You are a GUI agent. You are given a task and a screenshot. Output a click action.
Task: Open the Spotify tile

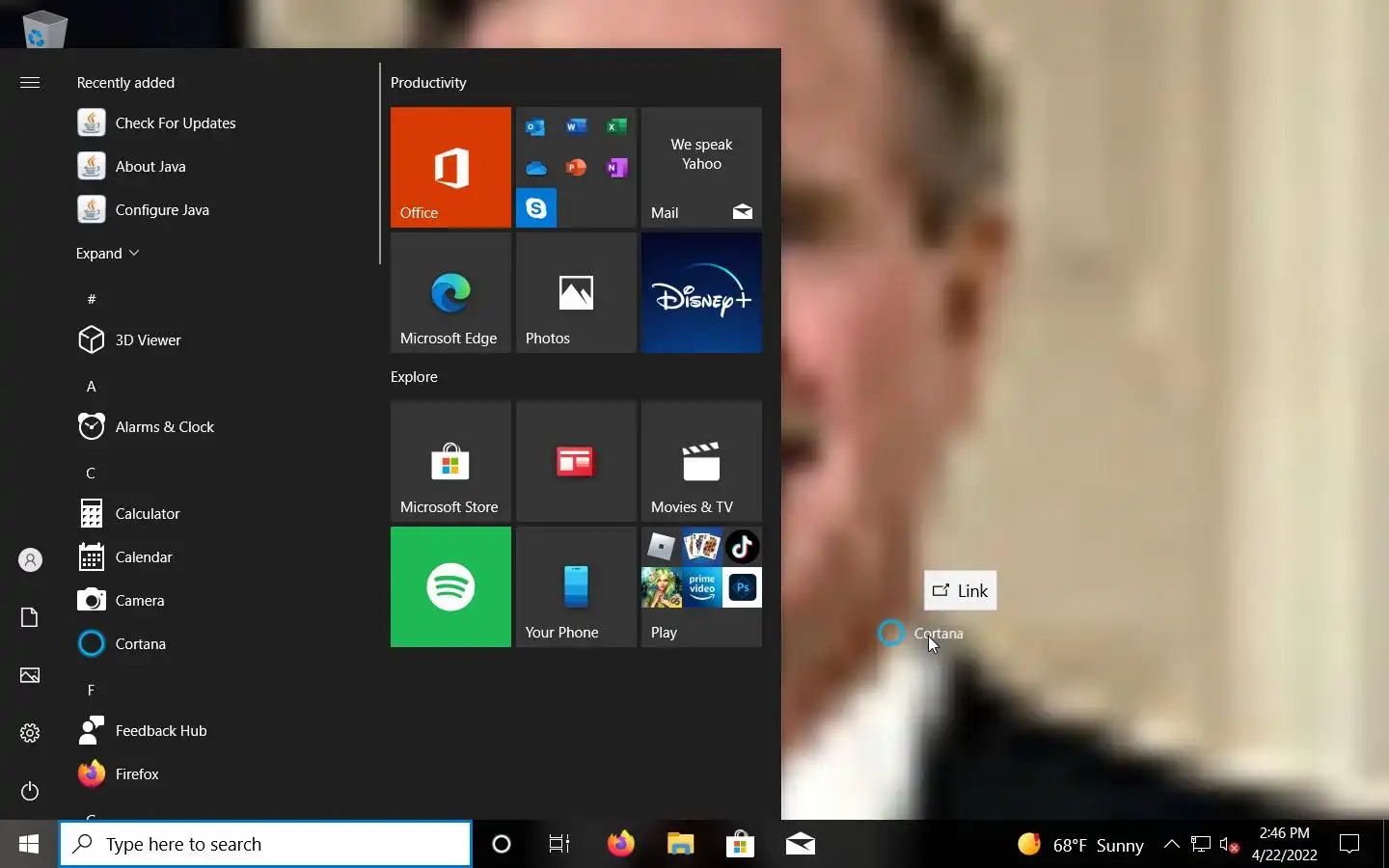click(x=450, y=586)
